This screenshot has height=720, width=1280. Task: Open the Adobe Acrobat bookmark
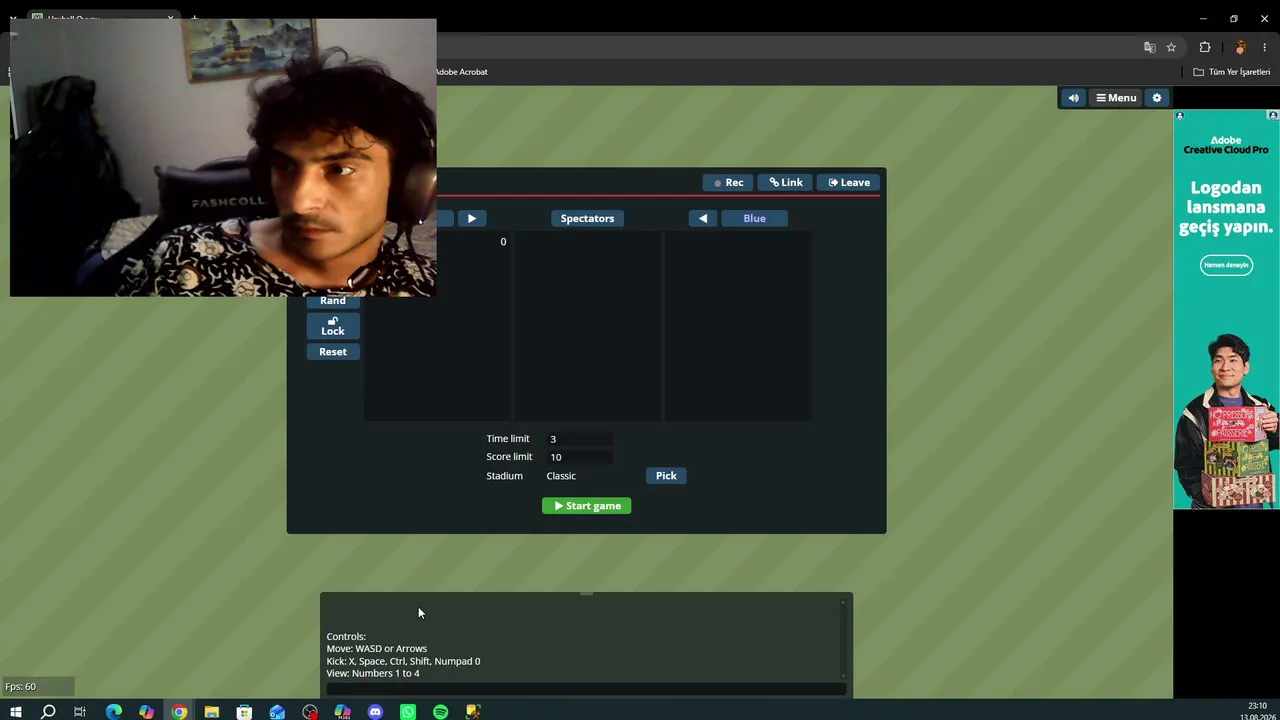click(x=461, y=72)
